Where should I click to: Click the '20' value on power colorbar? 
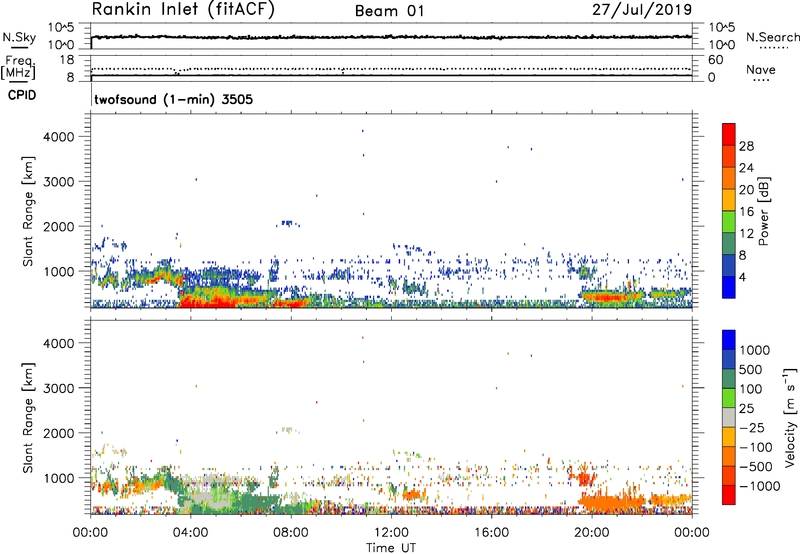click(746, 190)
